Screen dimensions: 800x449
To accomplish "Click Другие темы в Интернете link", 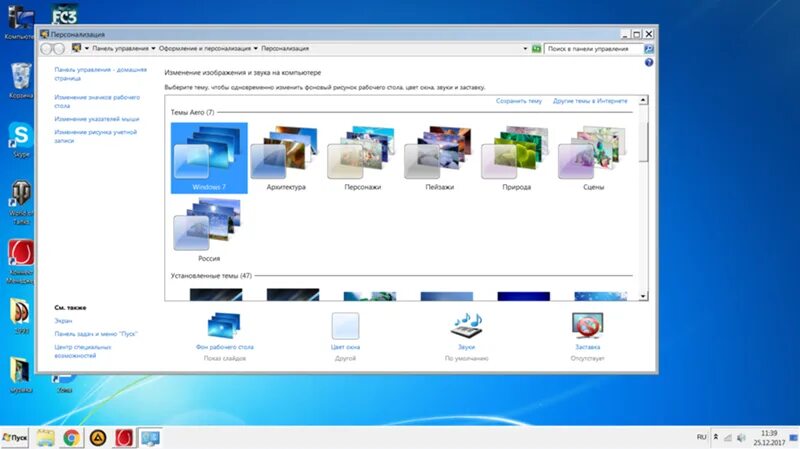I will [590, 101].
